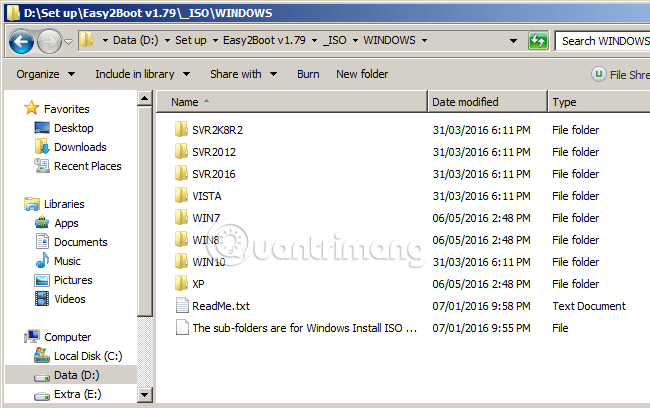The height and width of the screenshot is (408, 650).
Task: Expand dropdown arrow after Data (D:)
Action: [167, 40]
